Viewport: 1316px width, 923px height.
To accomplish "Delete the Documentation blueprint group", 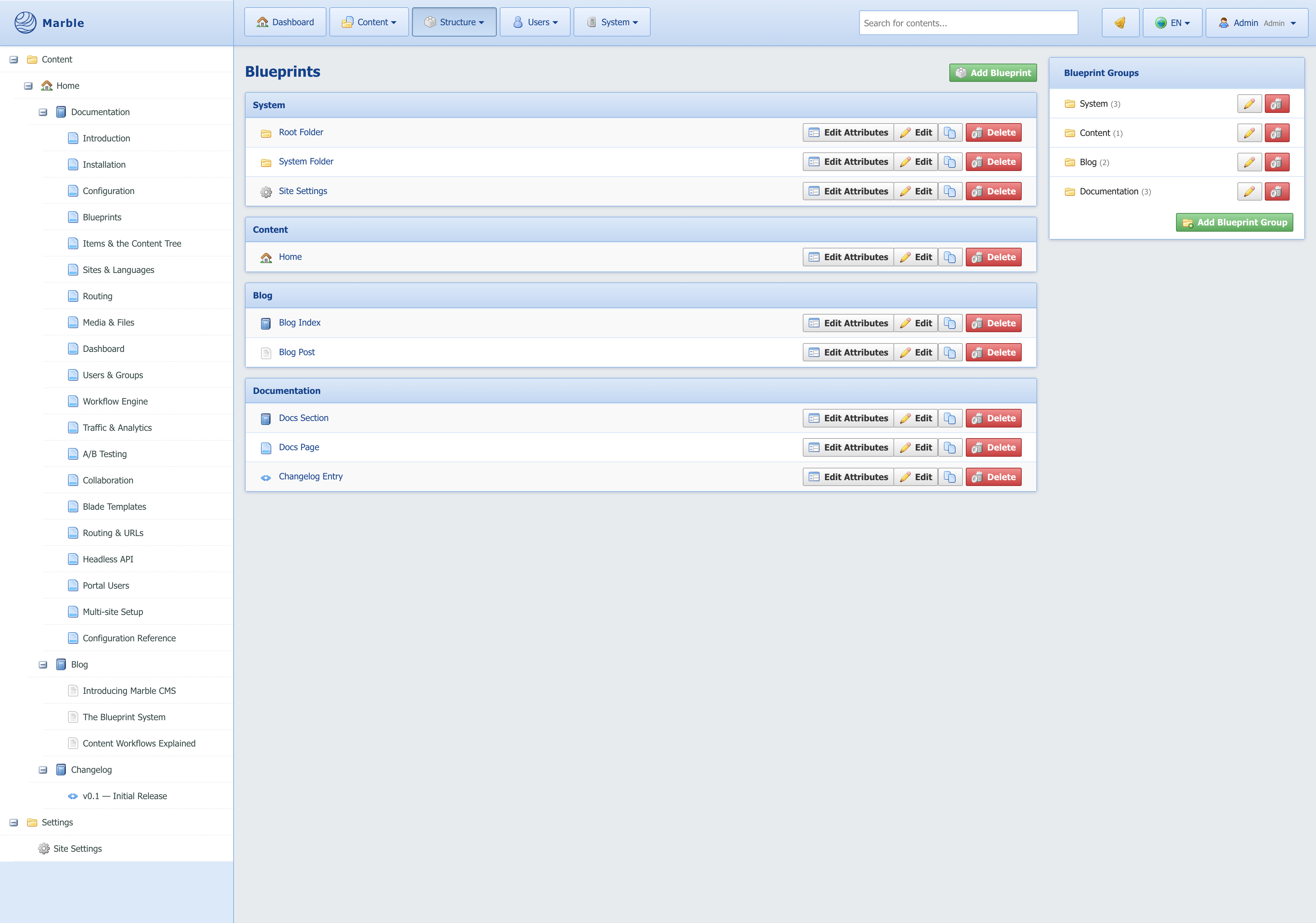I will (x=1277, y=191).
